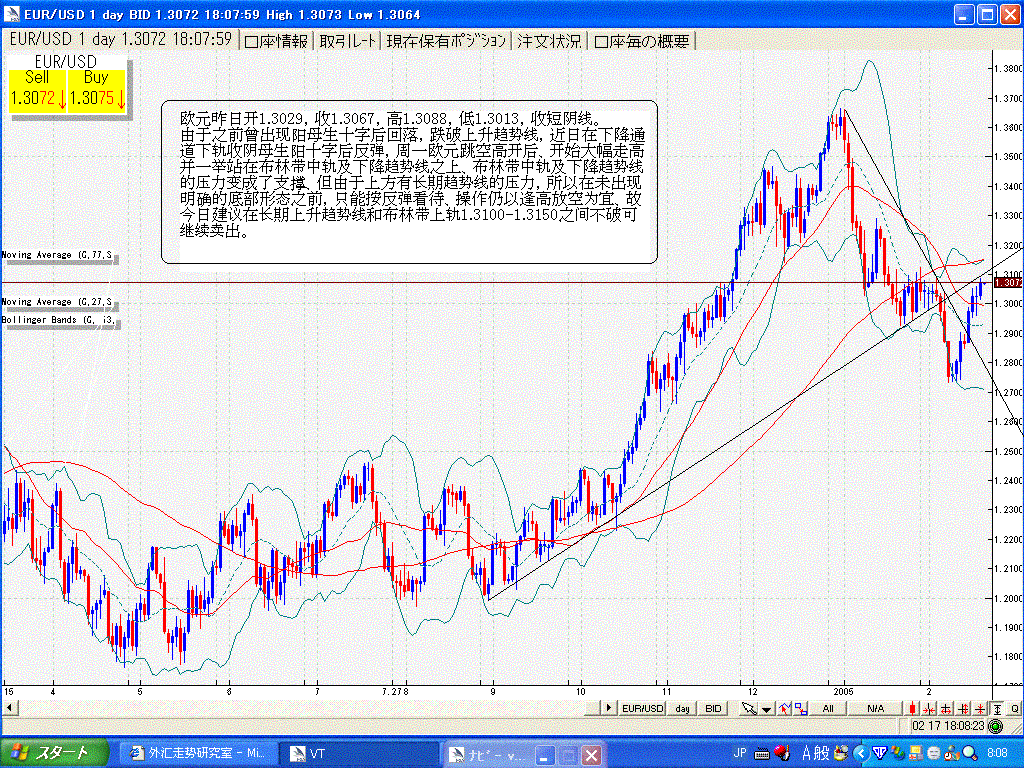Screen dimensions: 1024x768
Task: Select the linked boxes object tool
Action: click(x=801, y=709)
